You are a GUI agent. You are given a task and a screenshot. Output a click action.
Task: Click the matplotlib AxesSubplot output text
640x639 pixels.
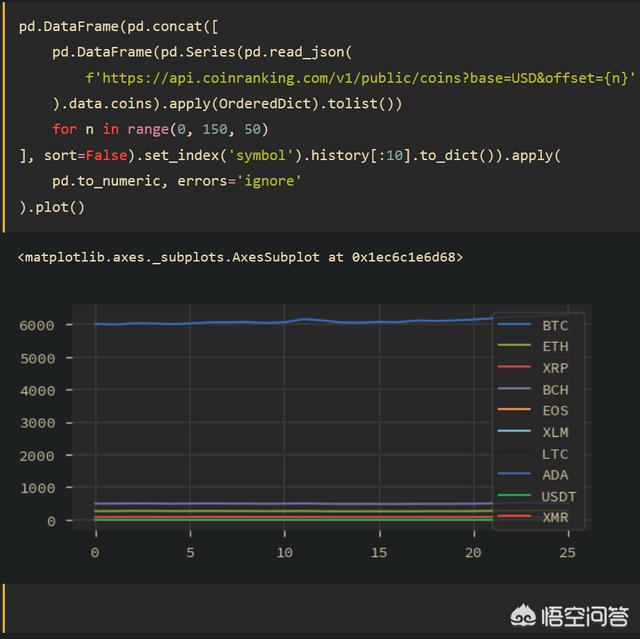(x=240, y=257)
